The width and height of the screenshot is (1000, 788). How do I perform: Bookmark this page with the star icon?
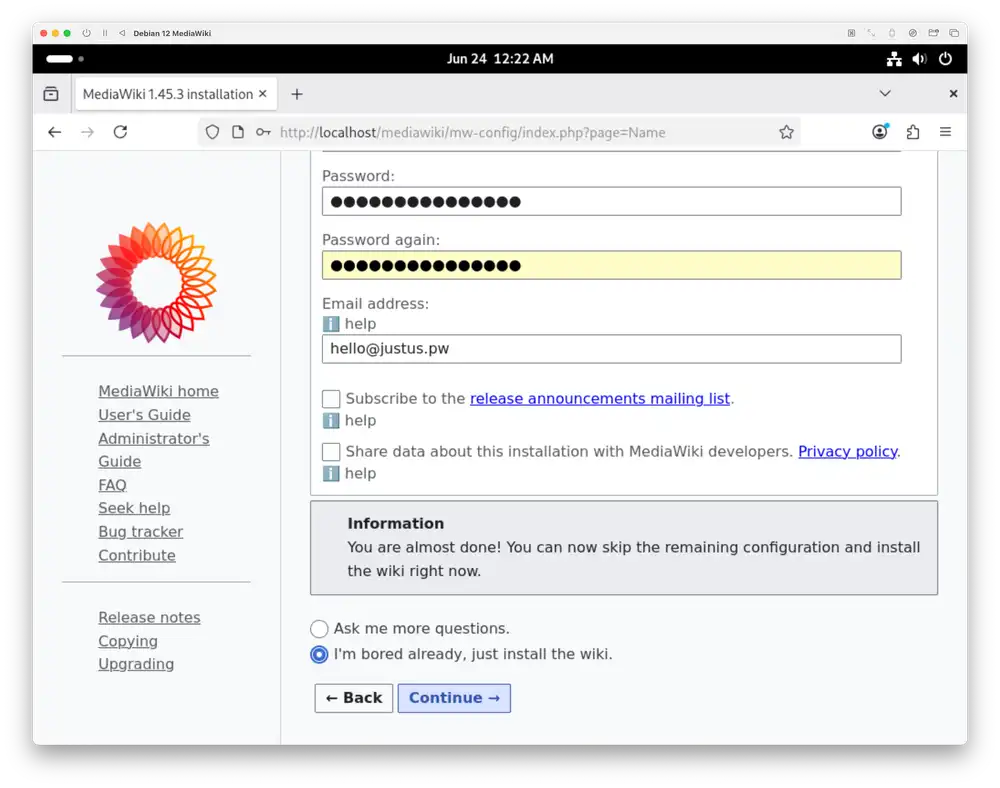coord(786,132)
